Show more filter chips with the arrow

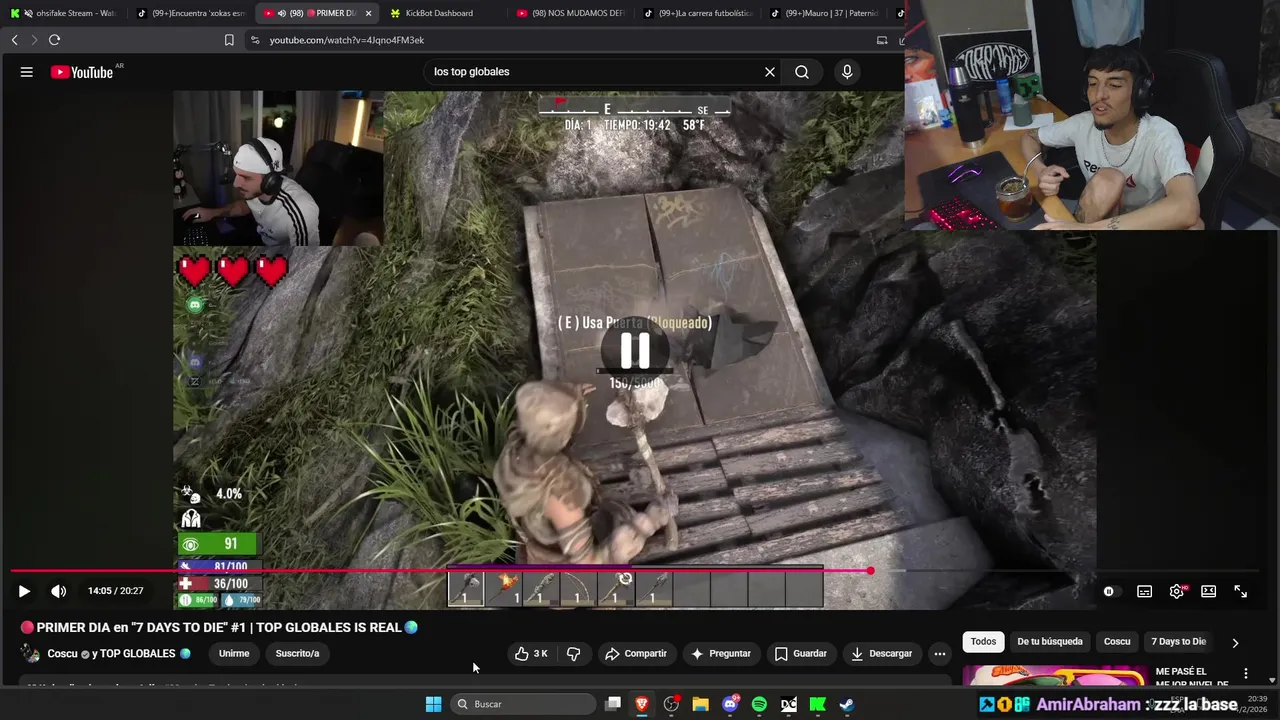click(x=1235, y=642)
